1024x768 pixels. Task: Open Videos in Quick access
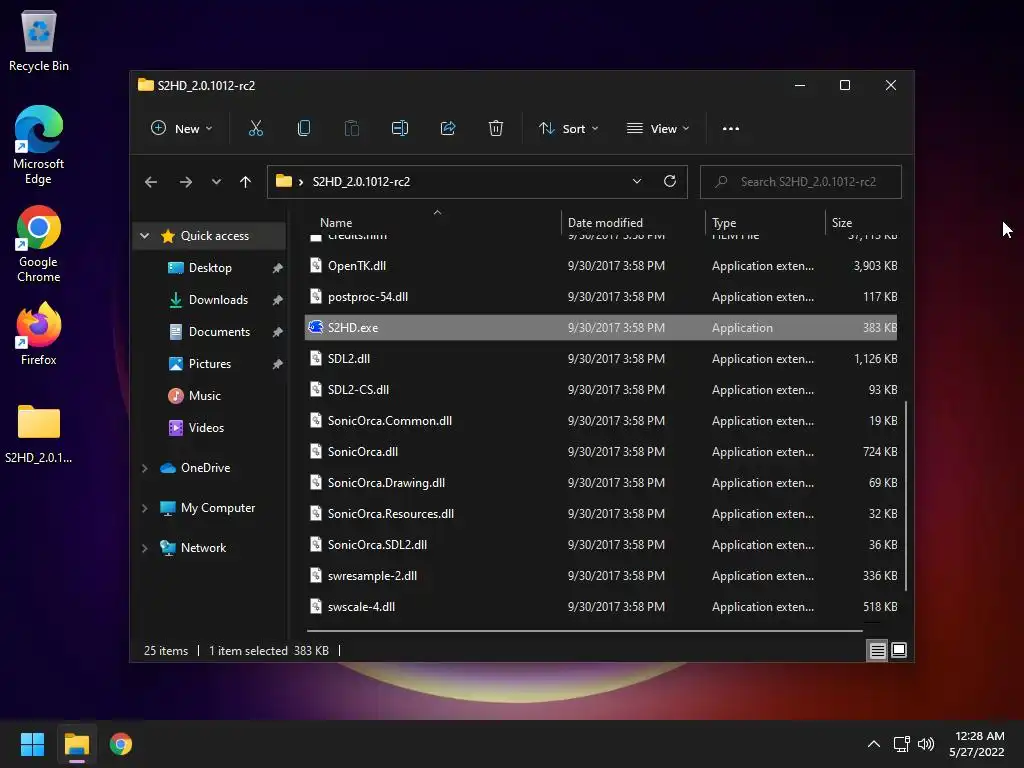pyautogui.click(x=206, y=428)
